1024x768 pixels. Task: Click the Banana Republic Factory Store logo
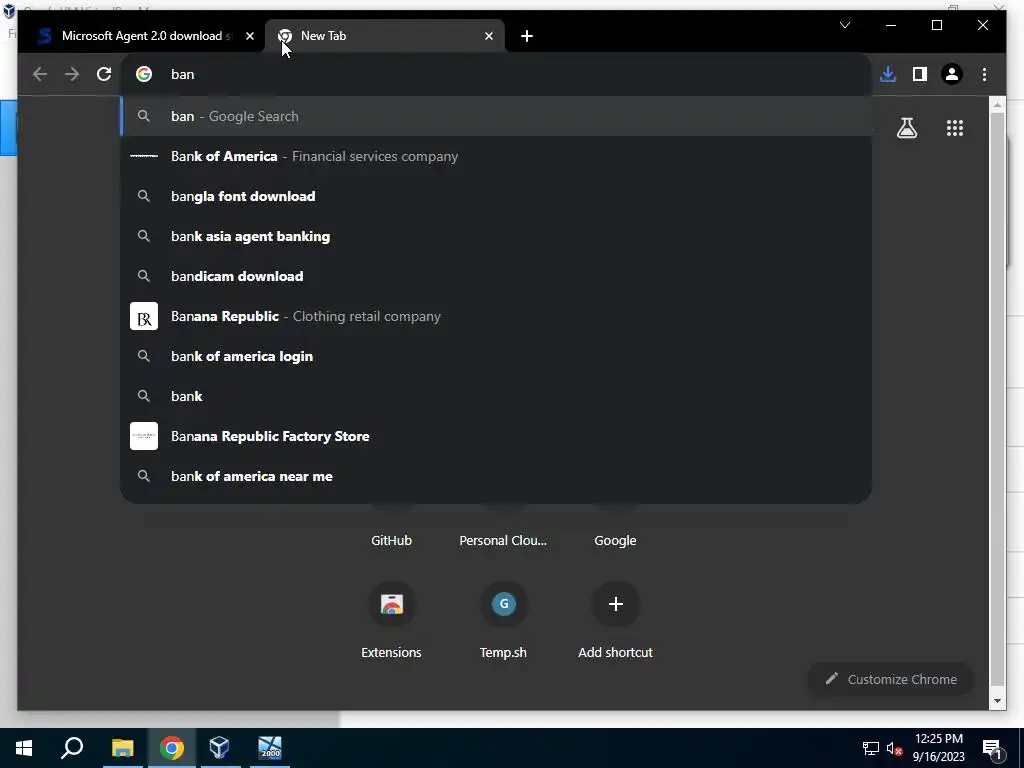pyautogui.click(x=144, y=436)
